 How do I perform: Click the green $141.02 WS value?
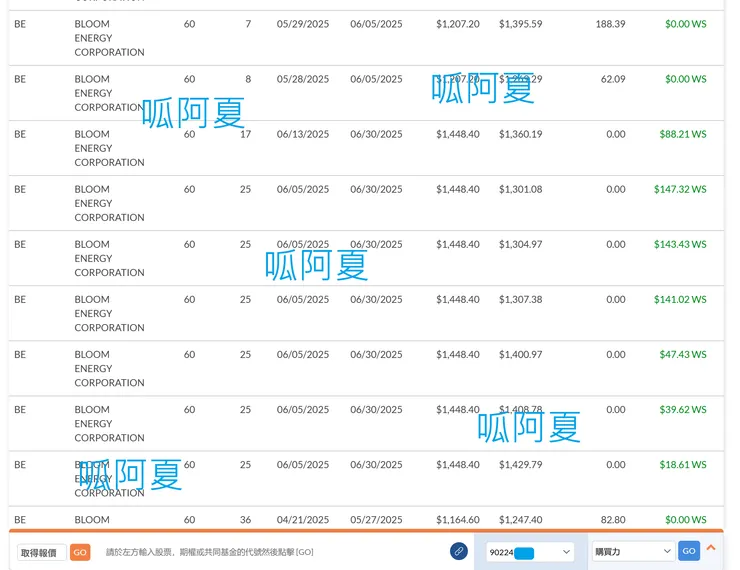680,299
